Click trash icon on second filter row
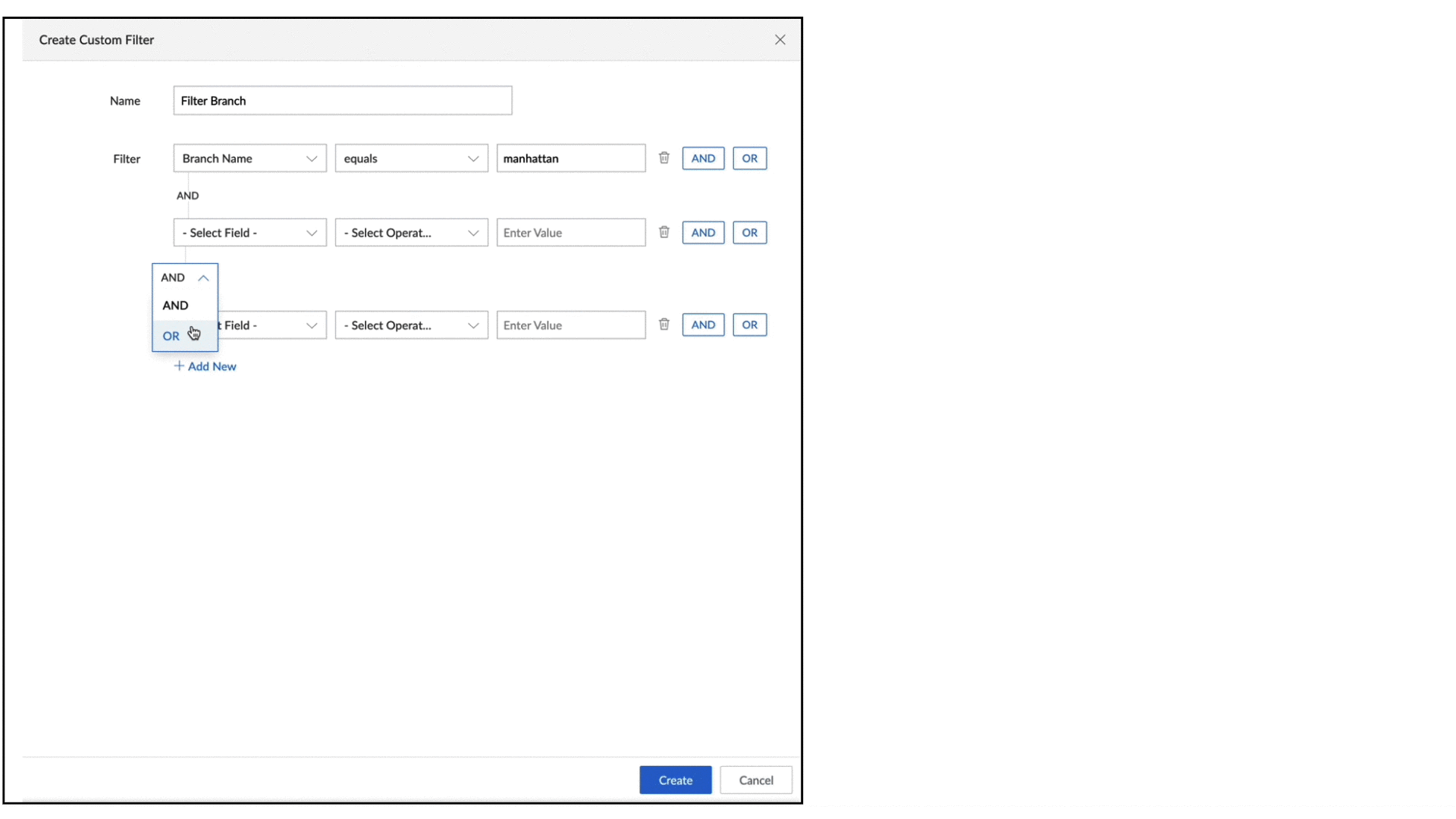Viewport: 1456px width, 819px height. 664,232
